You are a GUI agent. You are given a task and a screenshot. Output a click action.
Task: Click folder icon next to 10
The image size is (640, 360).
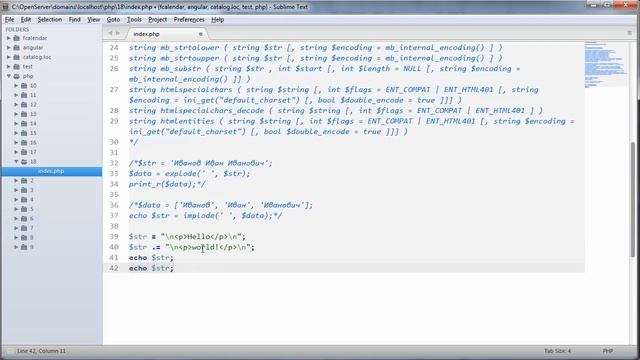click(24, 86)
